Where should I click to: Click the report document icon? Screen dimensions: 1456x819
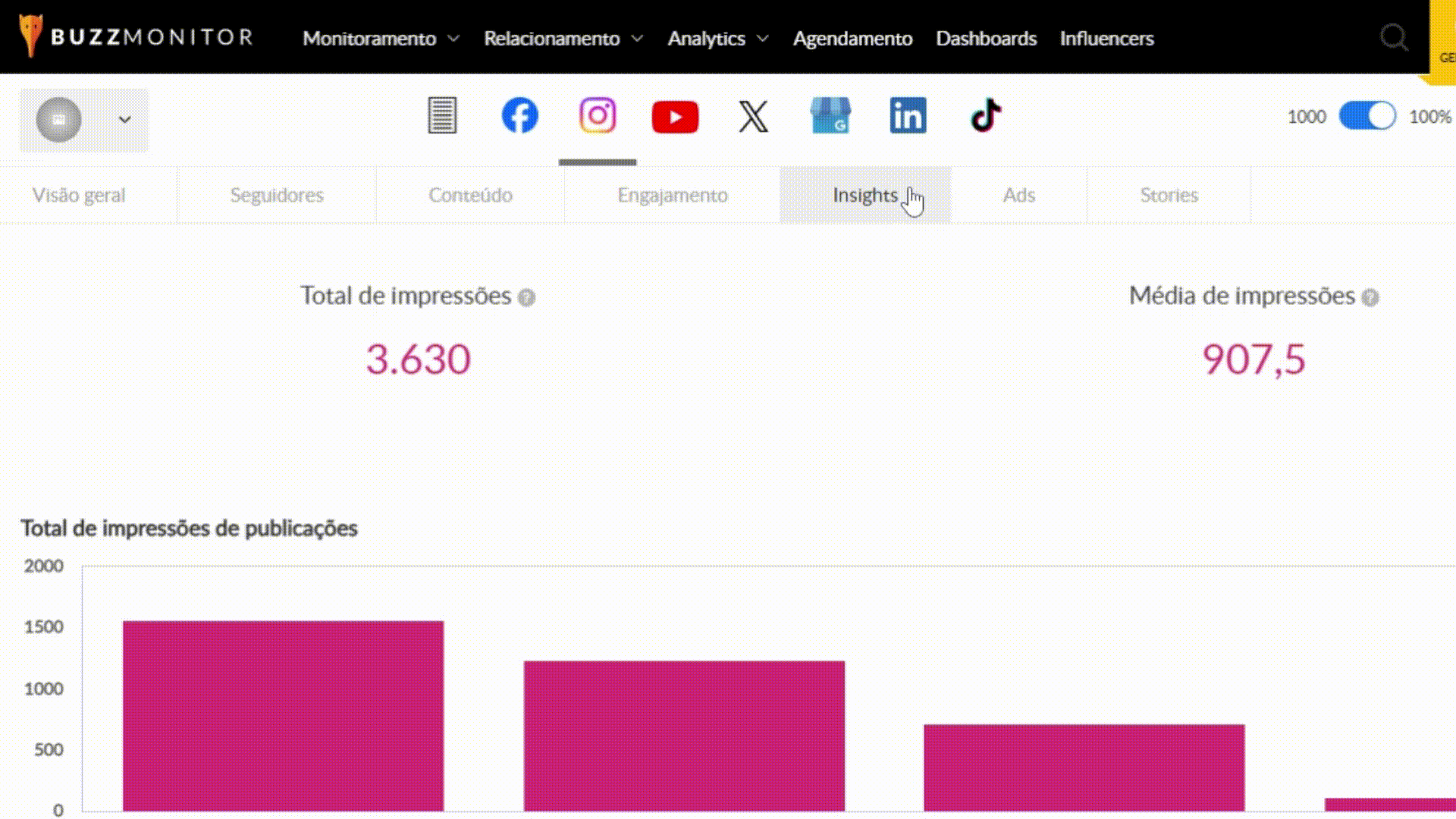coord(442,116)
